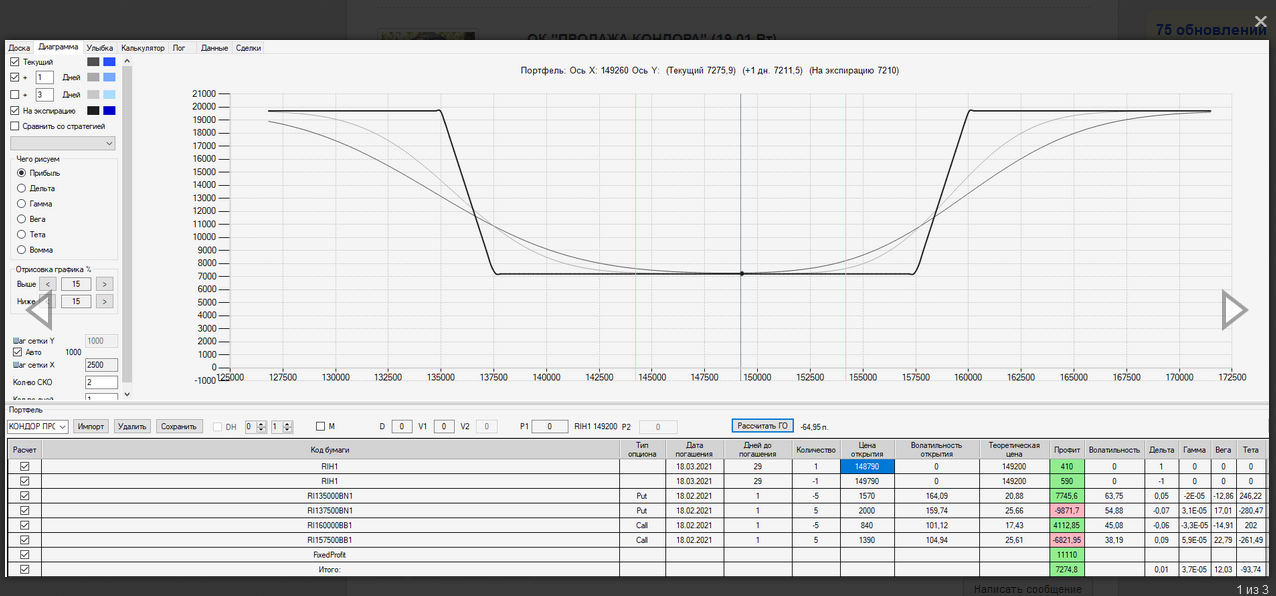Adjust the second DH spinner arrows
Image resolution: width=1276 pixels, height=596 pixels.
point(288,426)
